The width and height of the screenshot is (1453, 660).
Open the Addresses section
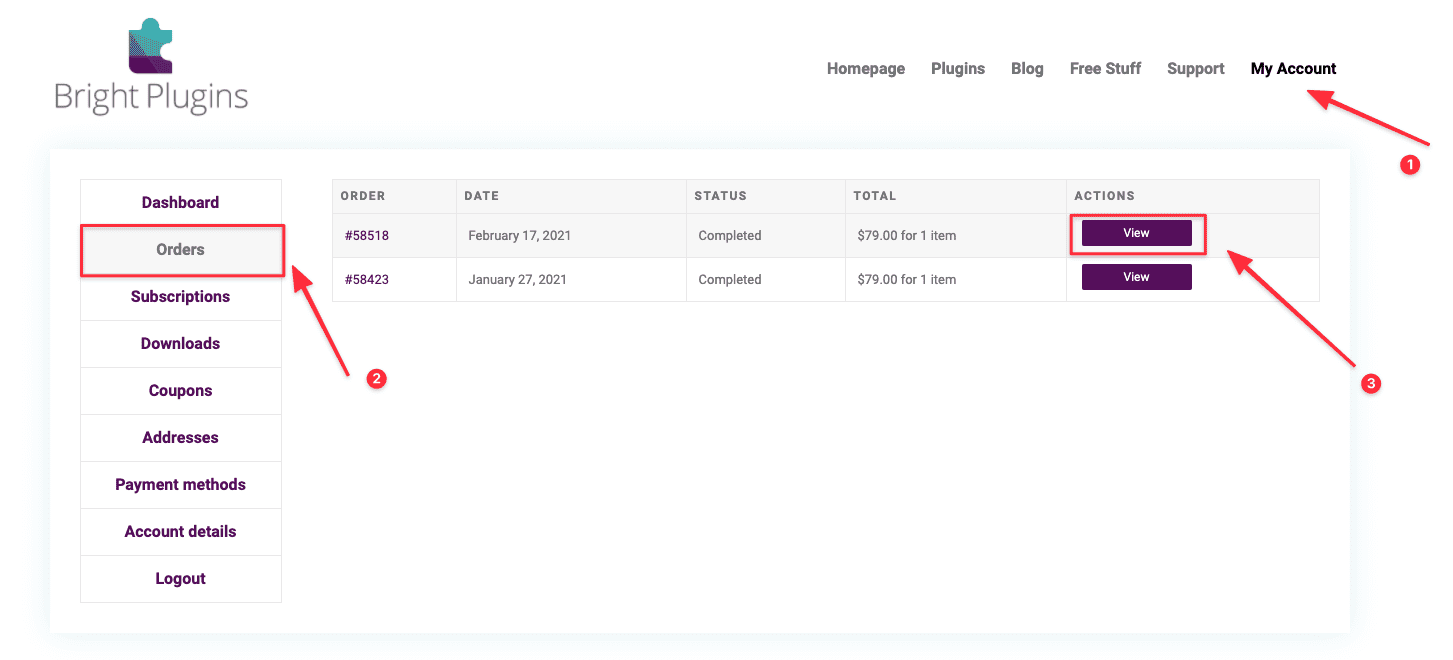[x=180, y=437]
